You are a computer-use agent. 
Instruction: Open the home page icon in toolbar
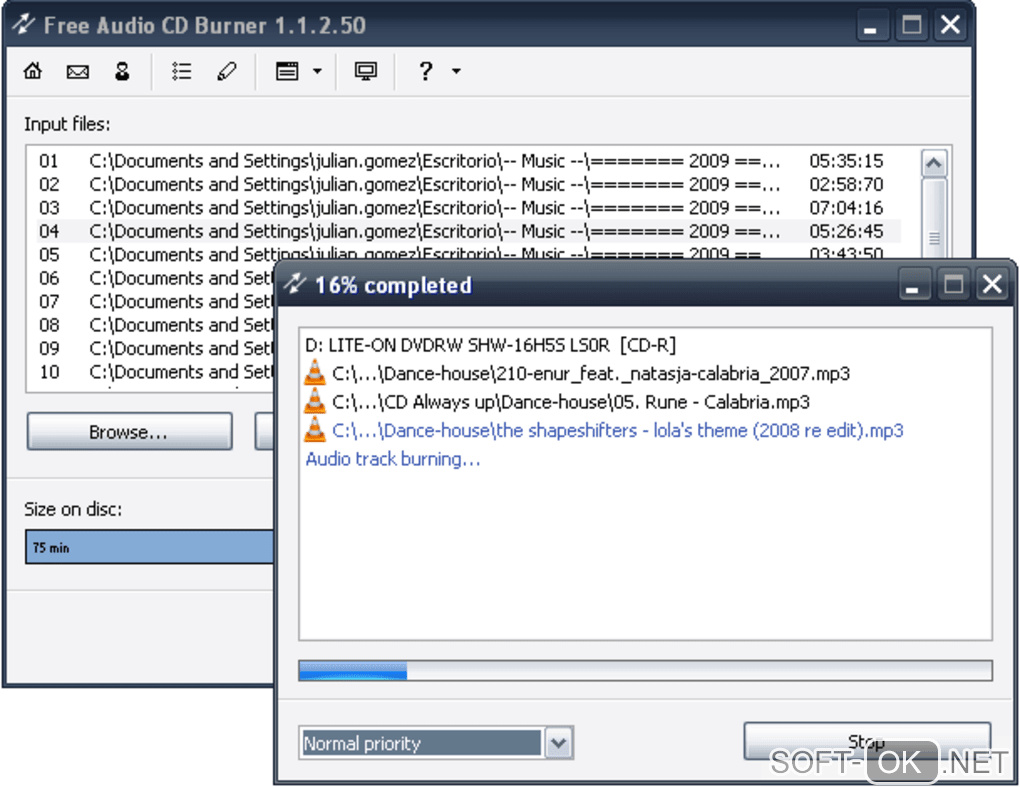pos(33,70)
